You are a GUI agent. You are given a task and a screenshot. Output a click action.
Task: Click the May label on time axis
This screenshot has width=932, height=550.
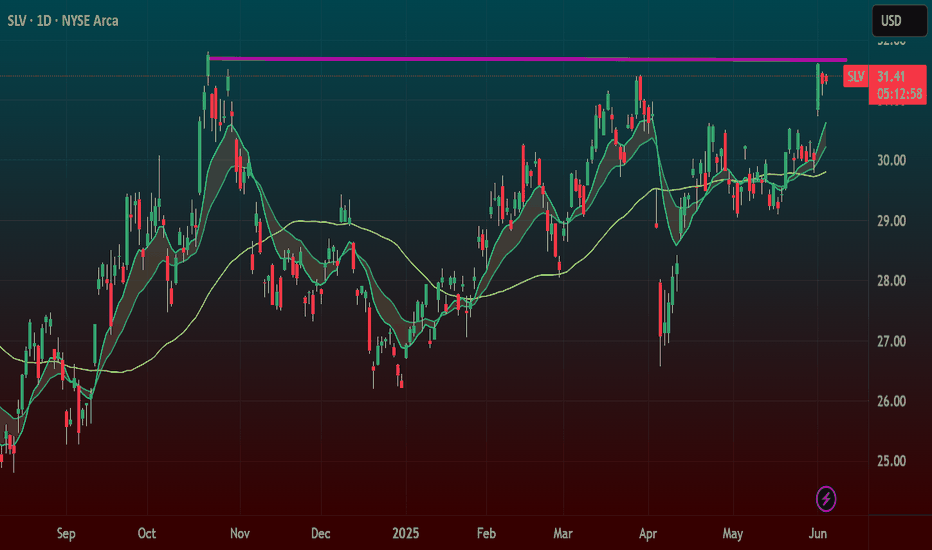[x=733, y=533]
